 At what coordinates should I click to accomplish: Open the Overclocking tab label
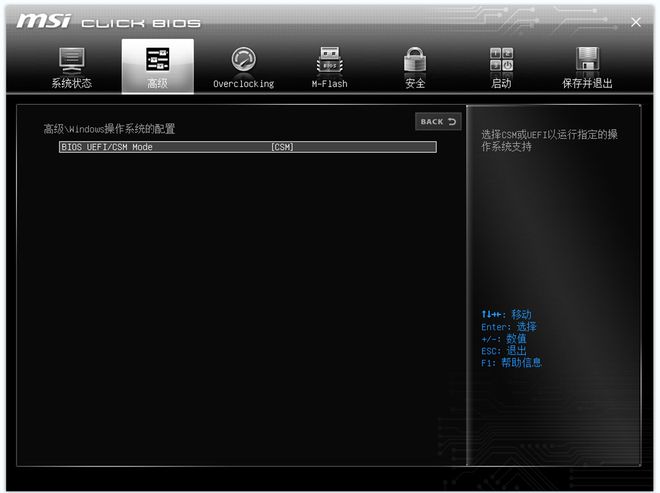[243, 84]
